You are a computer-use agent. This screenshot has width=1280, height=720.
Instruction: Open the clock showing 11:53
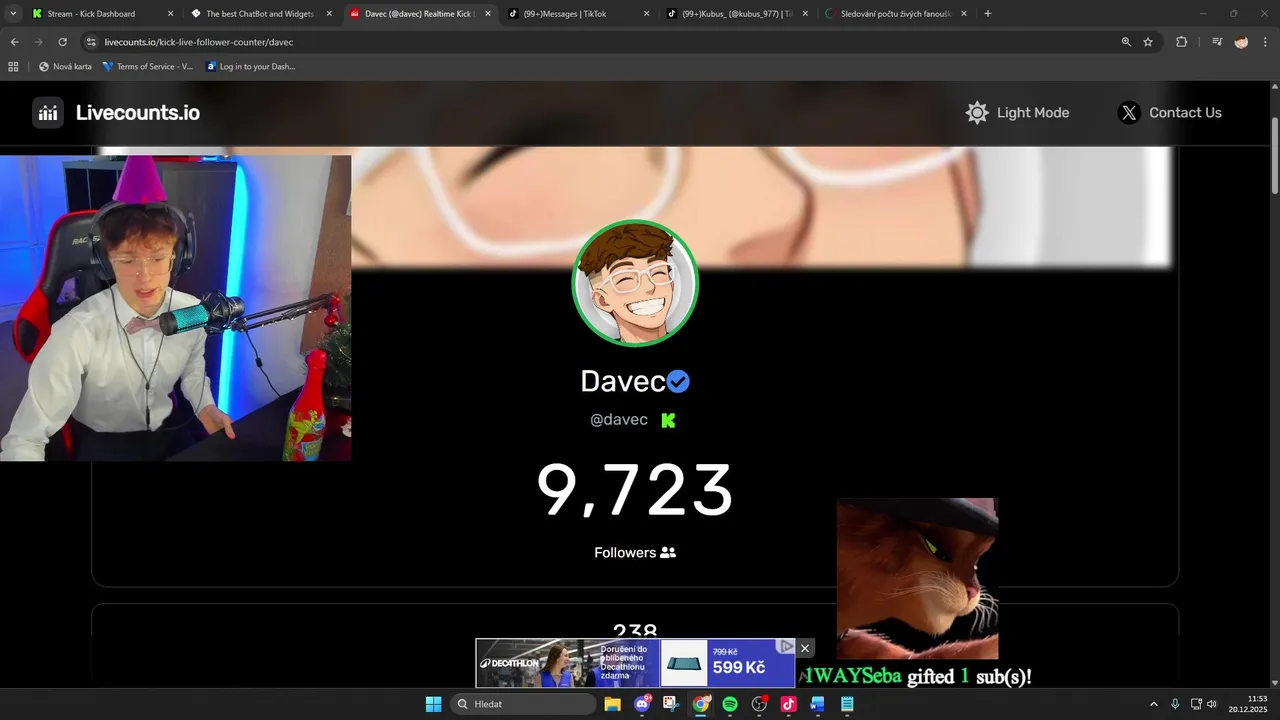1248,704
